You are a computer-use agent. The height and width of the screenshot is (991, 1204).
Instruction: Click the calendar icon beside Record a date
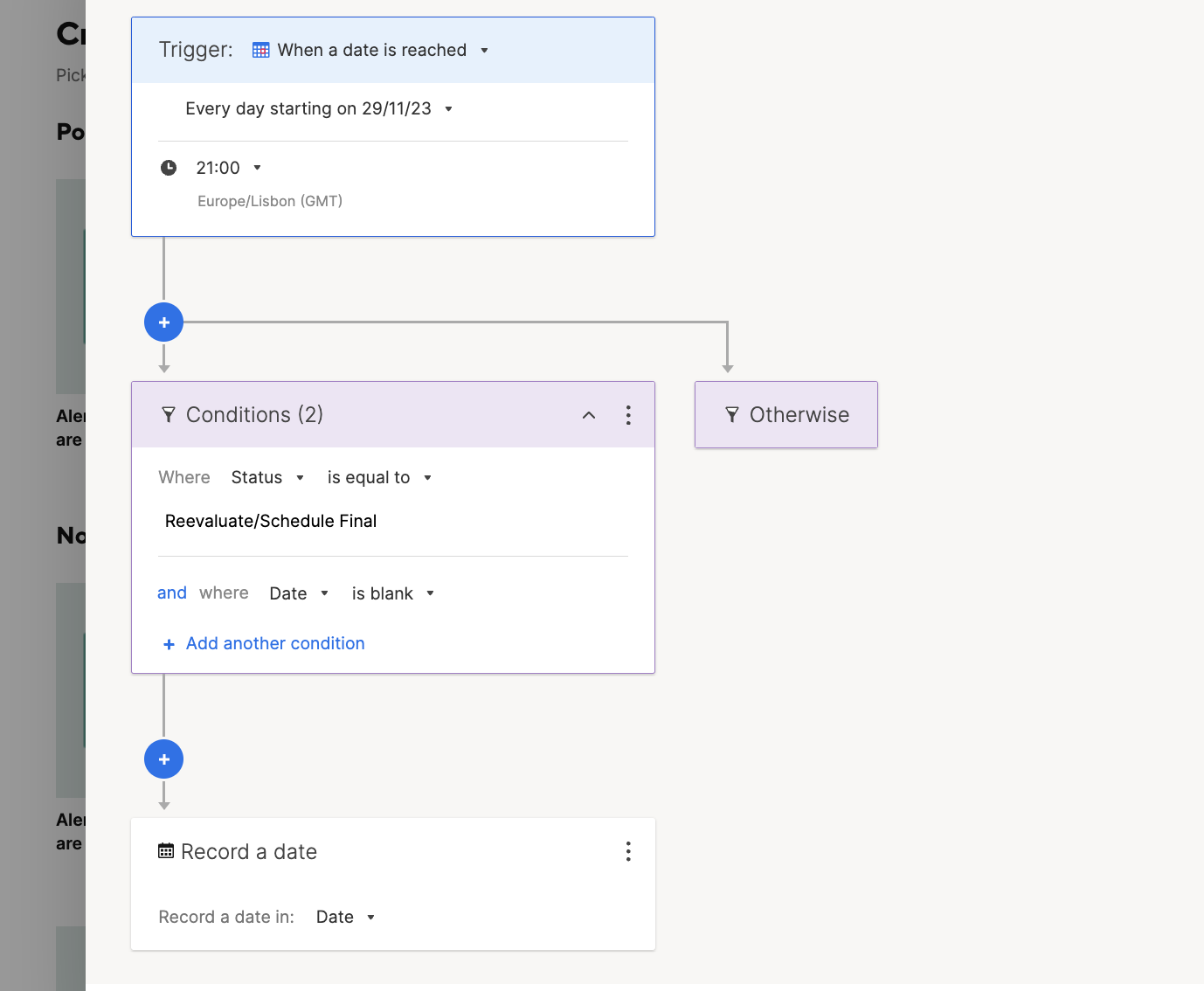pos(166,851)
